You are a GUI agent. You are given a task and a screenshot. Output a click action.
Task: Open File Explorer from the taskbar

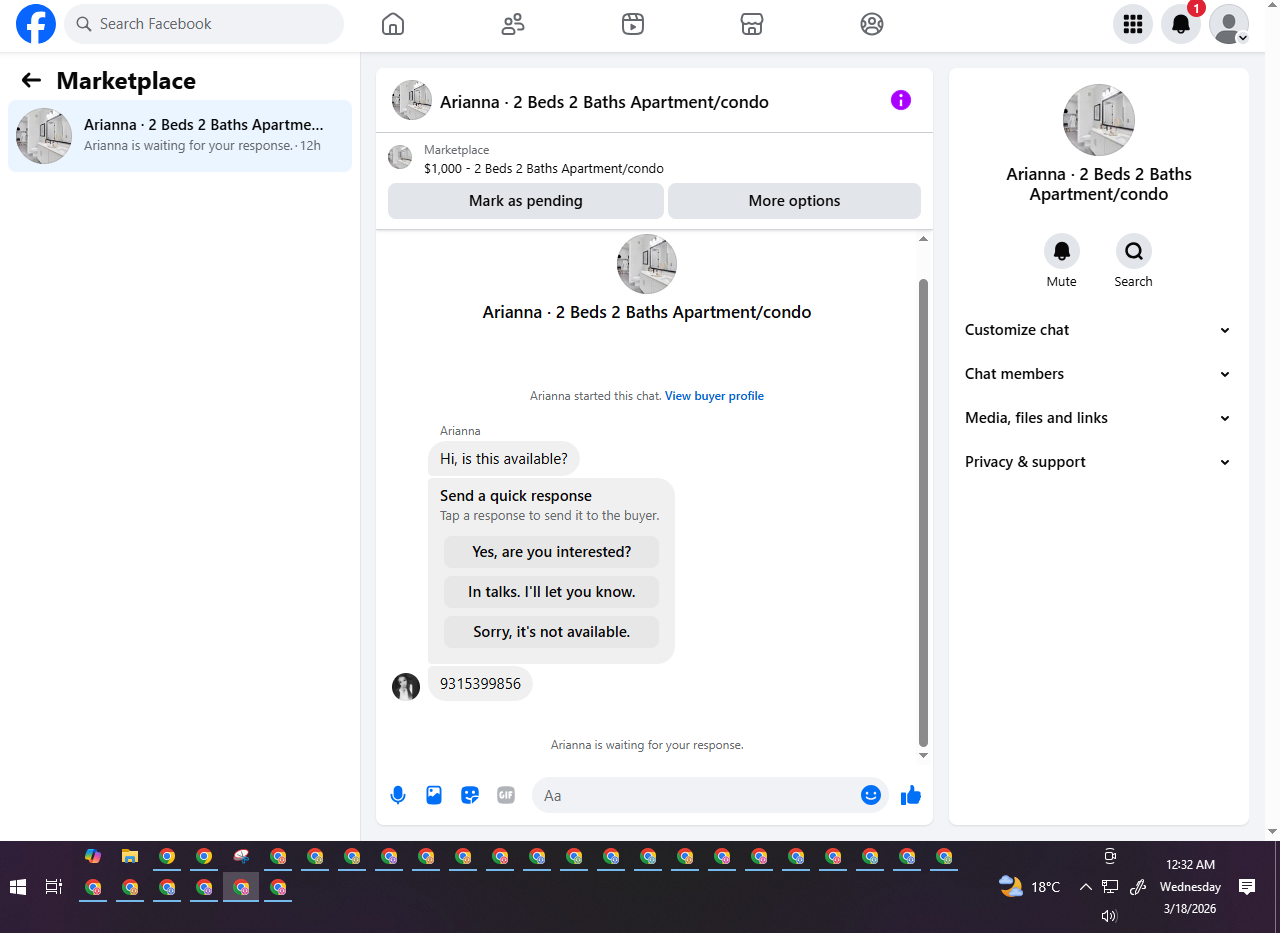click(130, 857)
